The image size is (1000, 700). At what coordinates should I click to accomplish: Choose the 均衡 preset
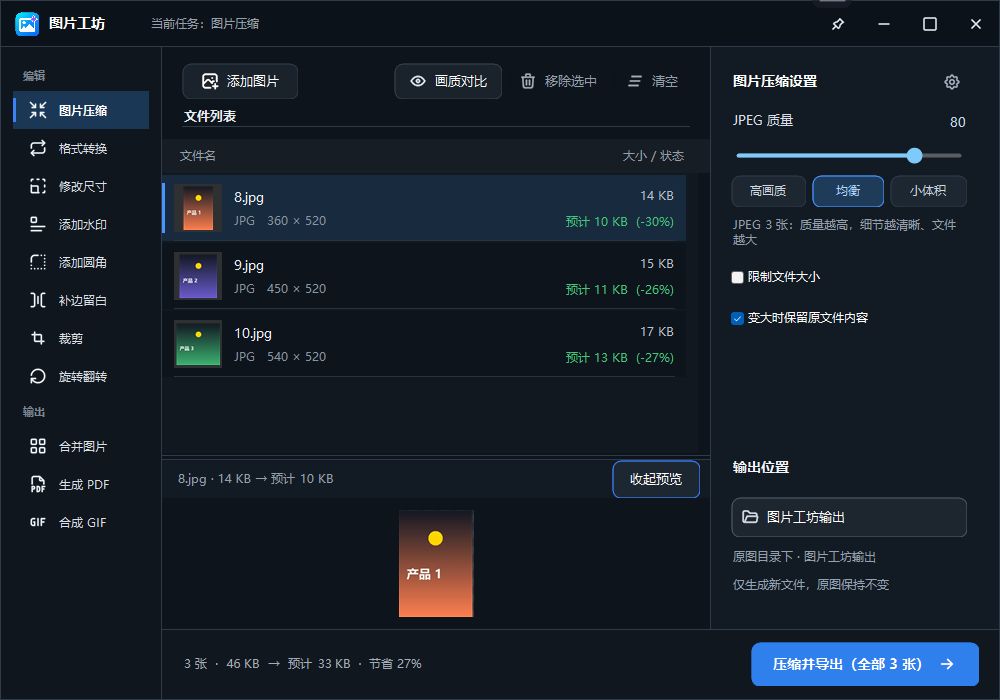pyautogui.click(x=848, y=191)
